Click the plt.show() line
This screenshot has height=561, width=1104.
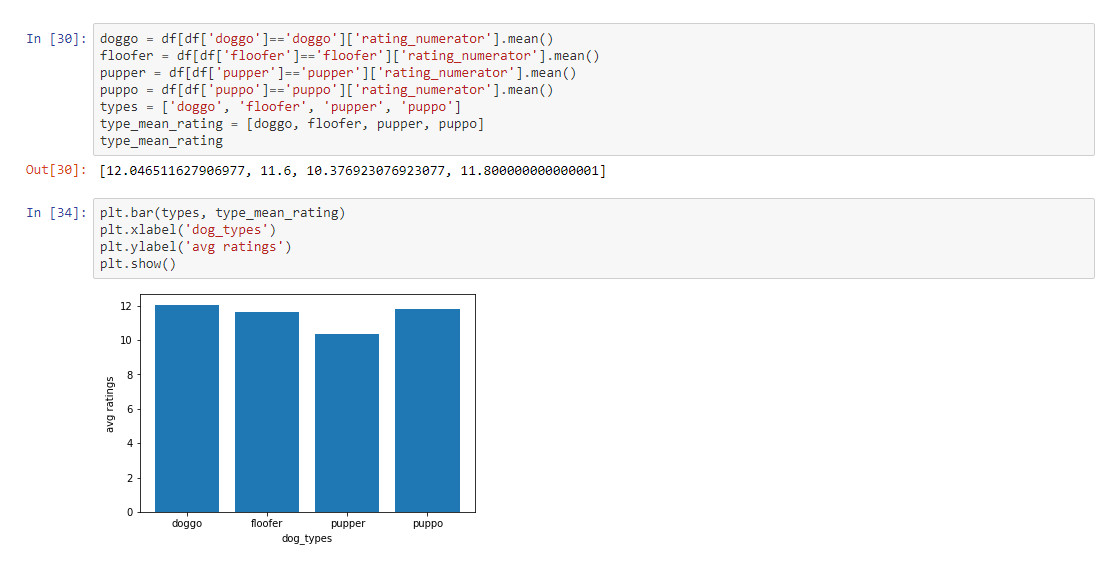[x=137, y=264]
